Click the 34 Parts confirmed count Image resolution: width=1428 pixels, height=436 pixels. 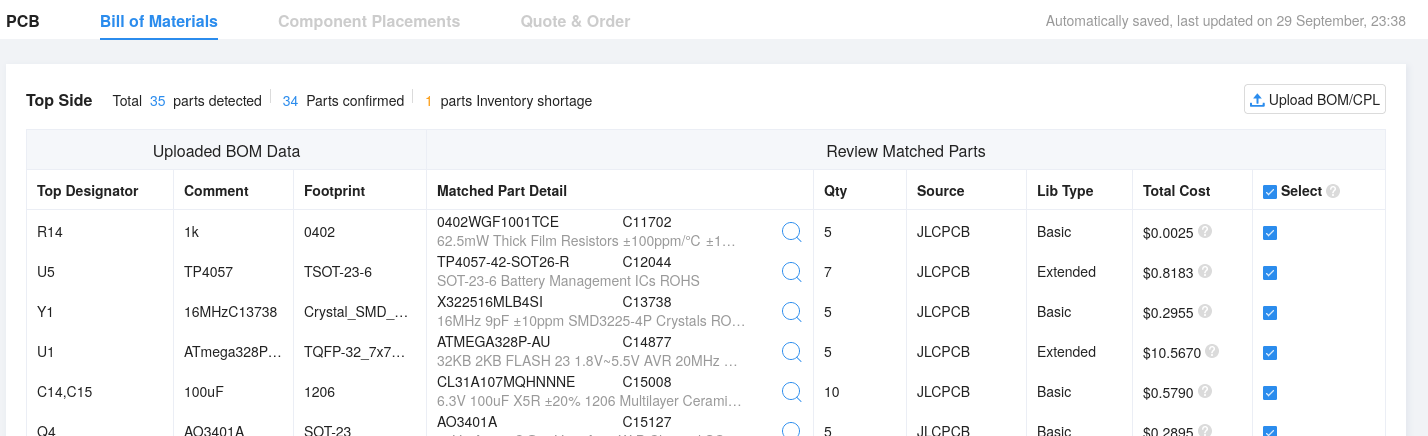pyautogui.click(x=290, y=101)
